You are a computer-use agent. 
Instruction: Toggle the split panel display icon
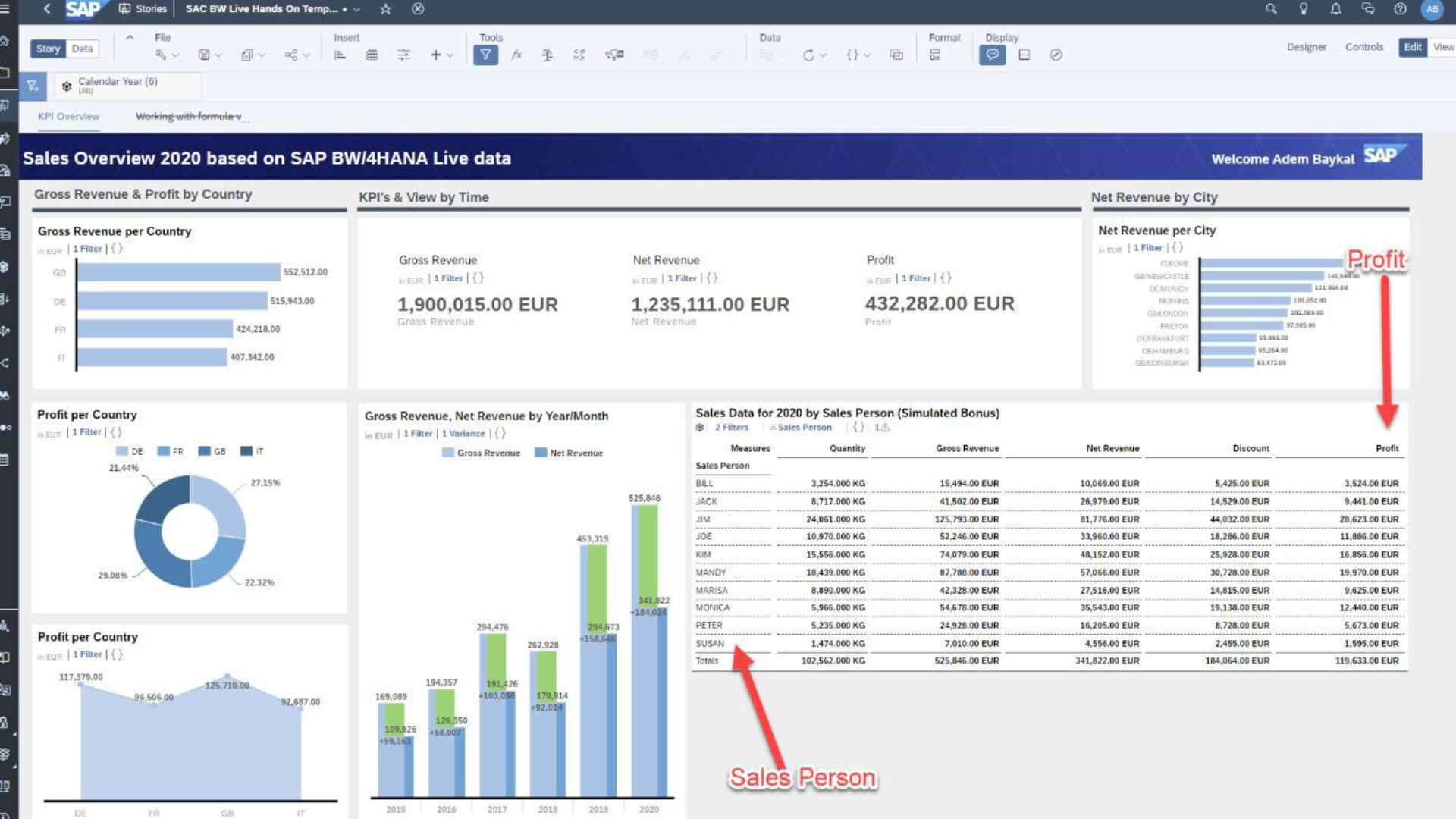(x=1024, y=55)
